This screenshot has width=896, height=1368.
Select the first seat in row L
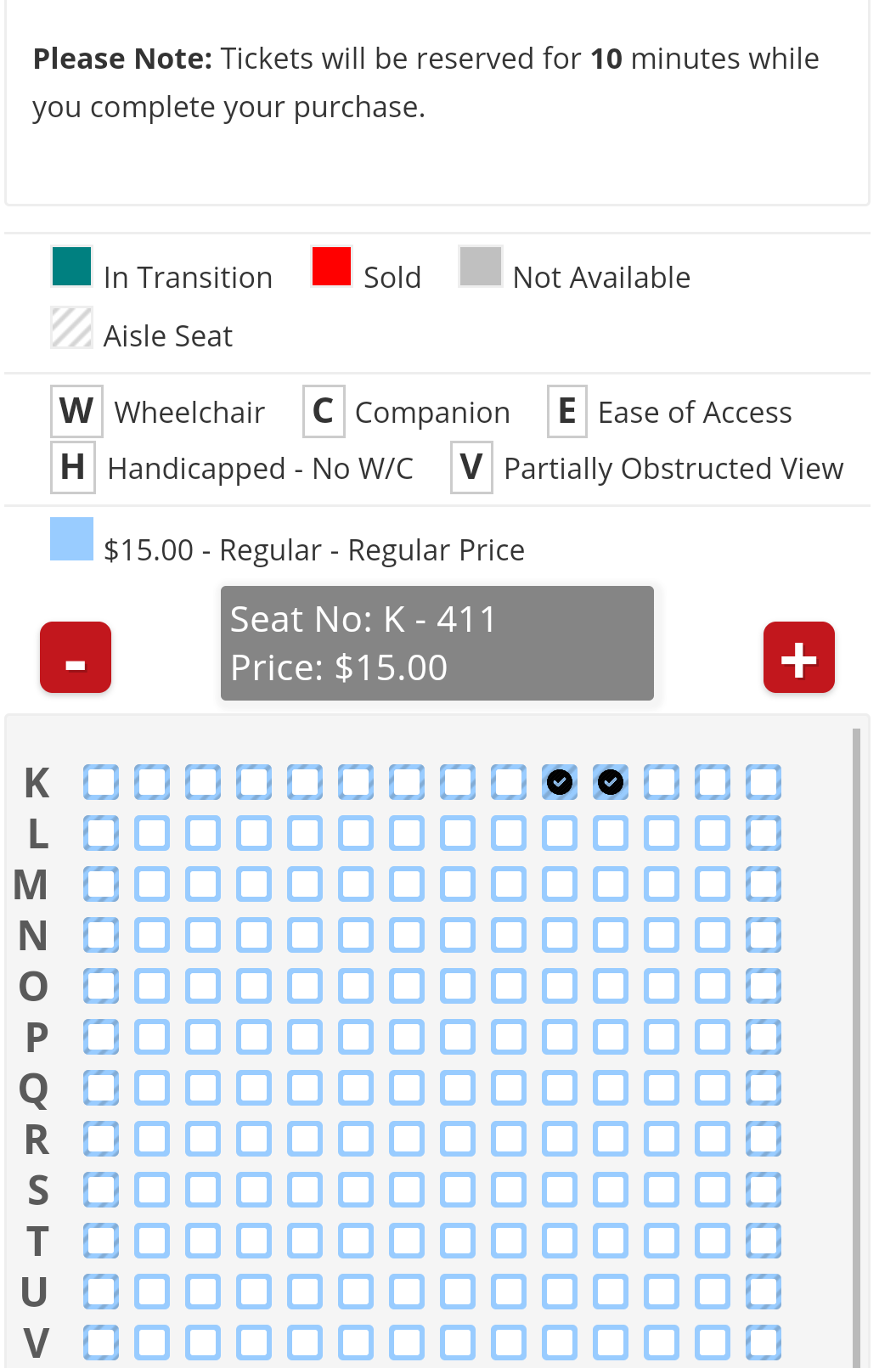[101, 833]
